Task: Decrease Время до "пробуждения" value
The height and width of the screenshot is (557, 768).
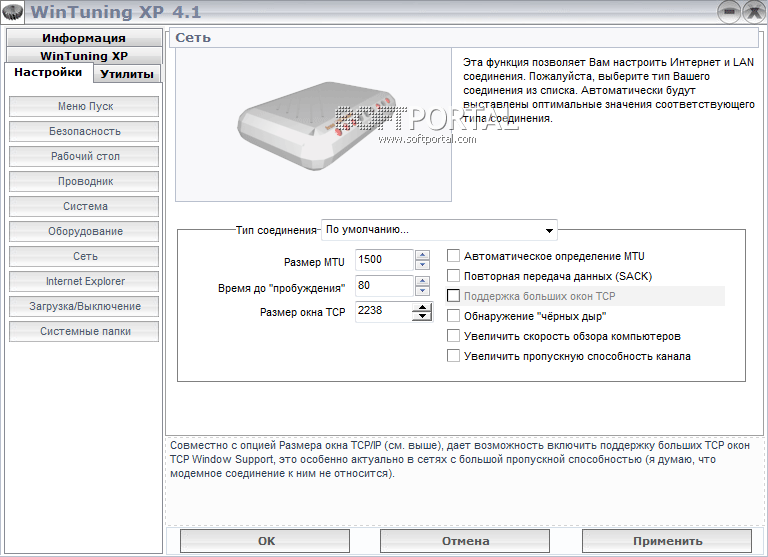Action: tap(422, 291)
